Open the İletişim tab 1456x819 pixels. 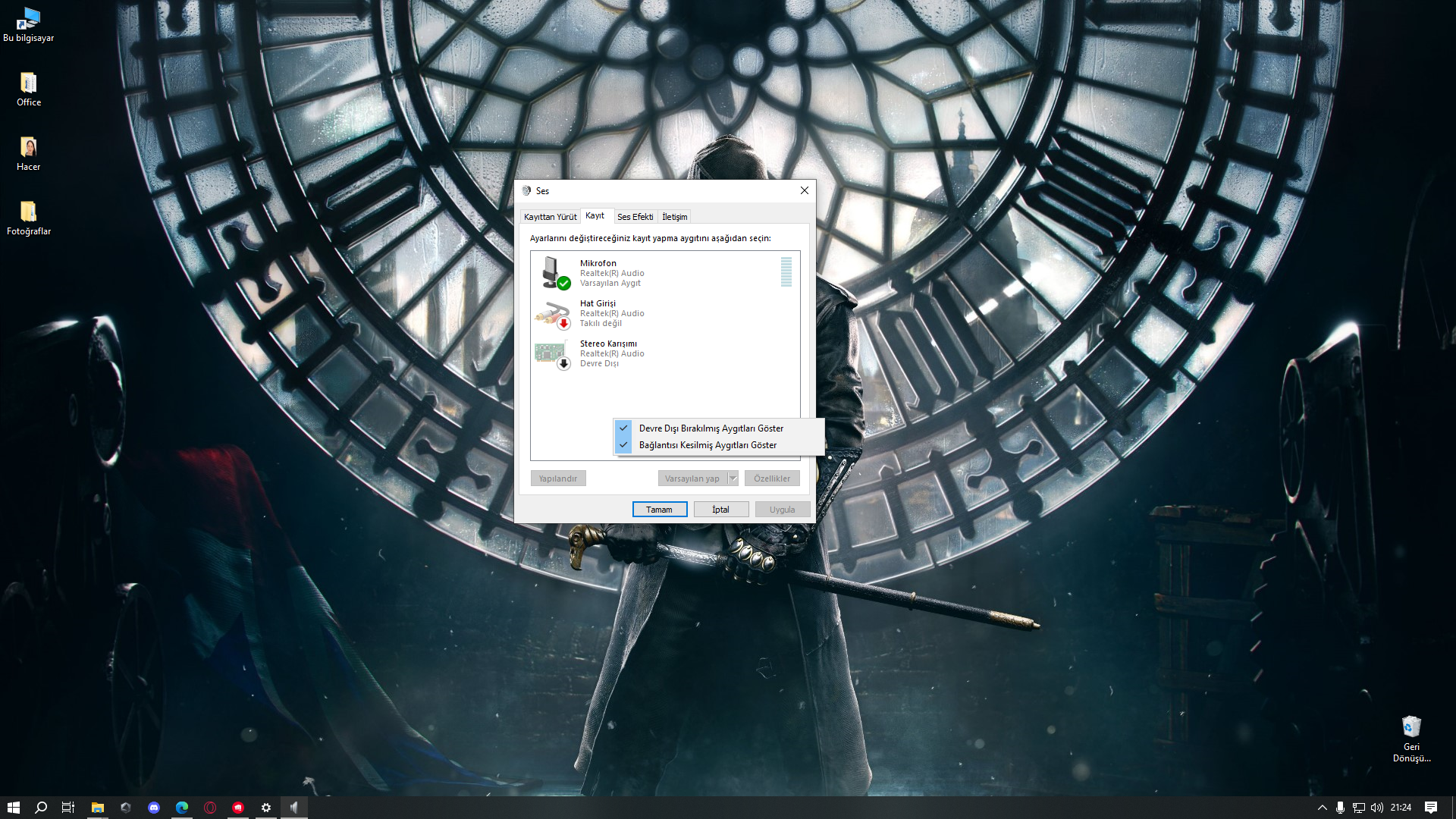pyautogui.click(x=674, y=217)
